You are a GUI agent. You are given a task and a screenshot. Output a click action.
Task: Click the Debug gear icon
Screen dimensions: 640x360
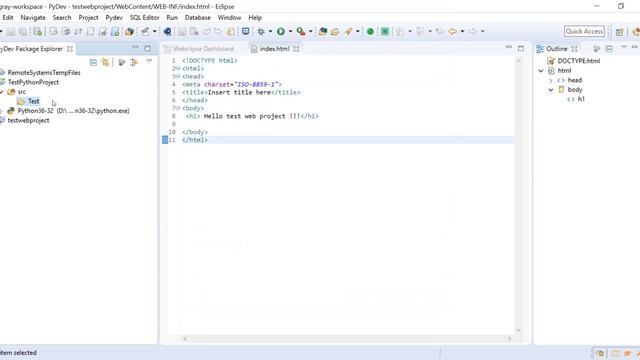click(x=261, y=31)
